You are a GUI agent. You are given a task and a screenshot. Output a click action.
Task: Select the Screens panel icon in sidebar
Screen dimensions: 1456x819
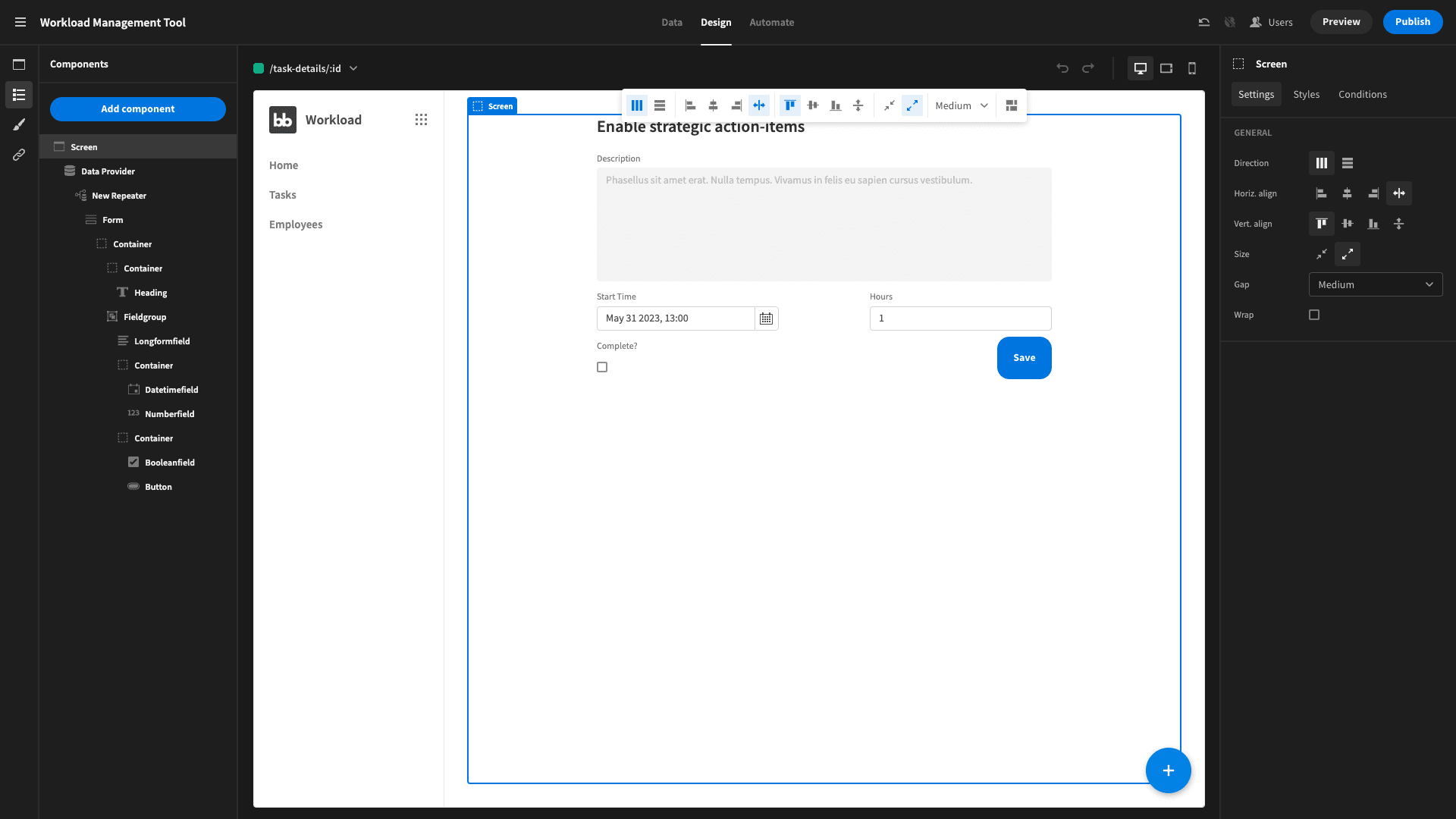coord(19,64)
